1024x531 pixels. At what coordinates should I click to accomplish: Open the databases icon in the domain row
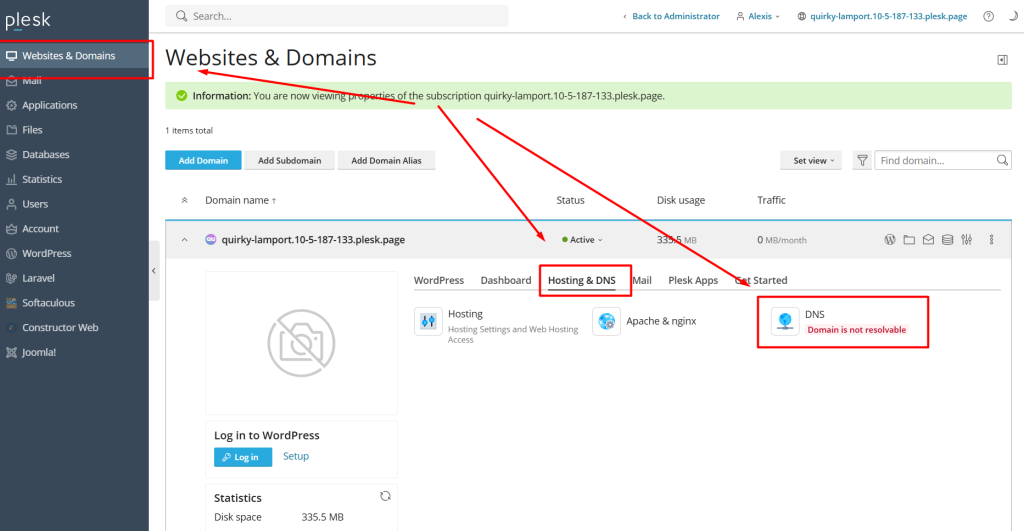[947, 240]
